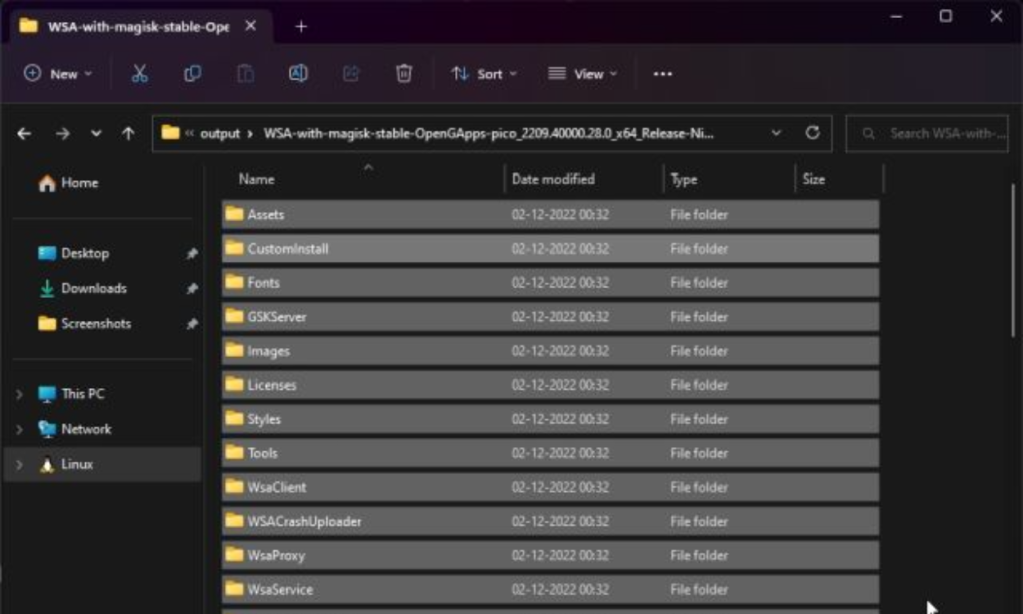Go back with the left arrow
This screenshot has width=1023, height=614.
coord(24,134)
